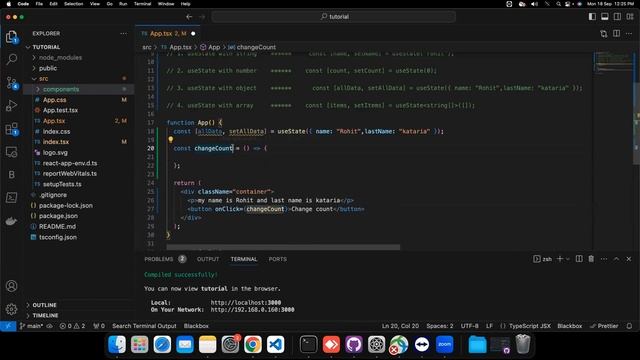Open the Explorer view in activity bar
The height and width of the screenshot is (360, 640).
click(x=11, y=37)
